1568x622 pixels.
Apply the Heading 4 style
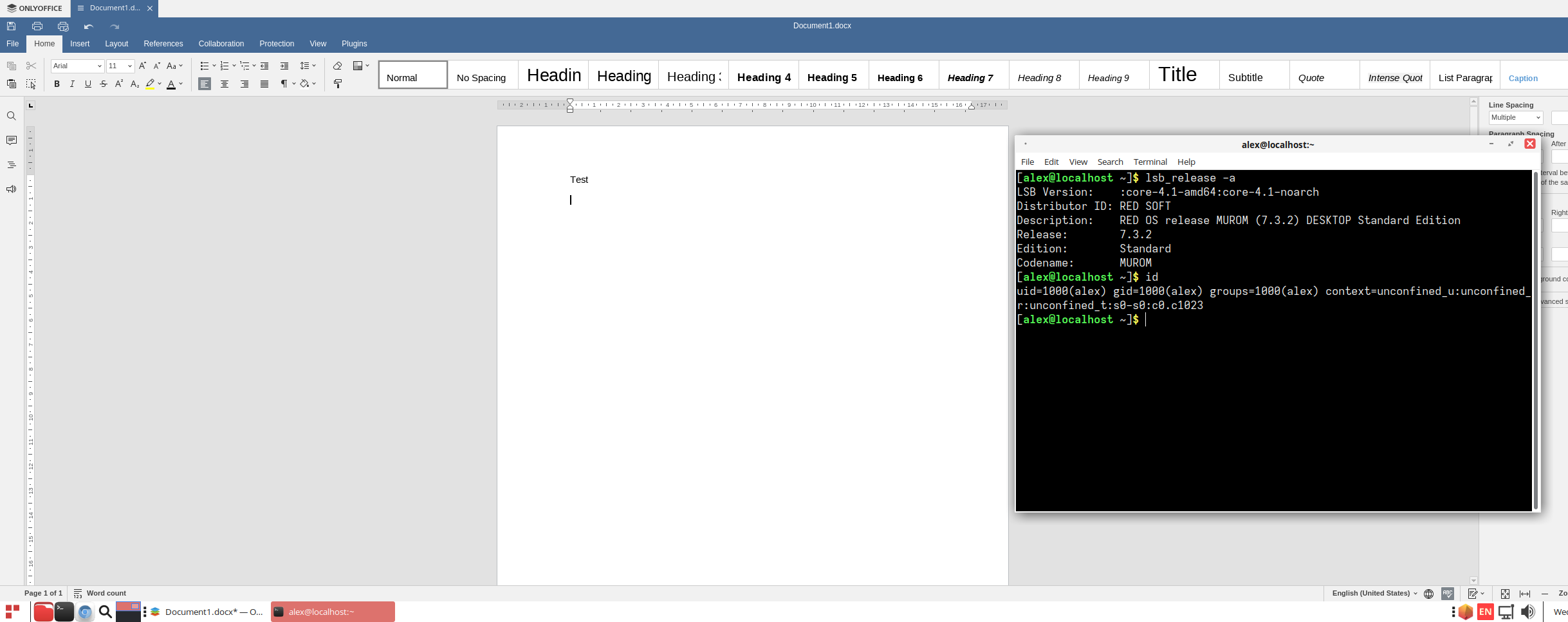tap(764, 75)
